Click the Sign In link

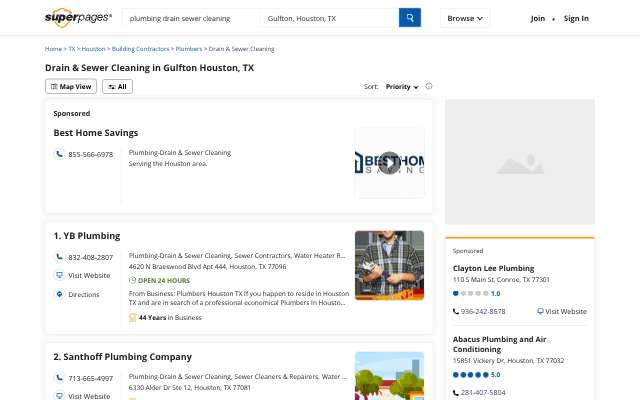(576, 18)
